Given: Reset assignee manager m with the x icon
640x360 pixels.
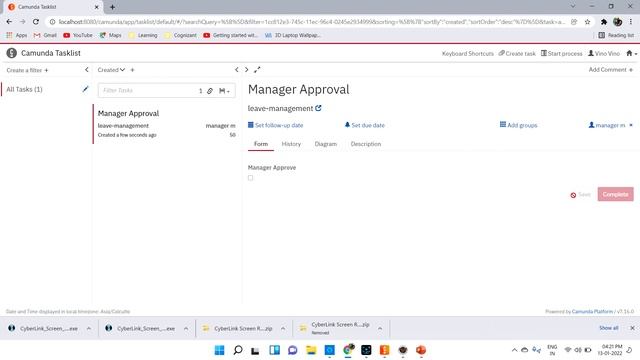Looking at the screenshot, I should point(631,125).
